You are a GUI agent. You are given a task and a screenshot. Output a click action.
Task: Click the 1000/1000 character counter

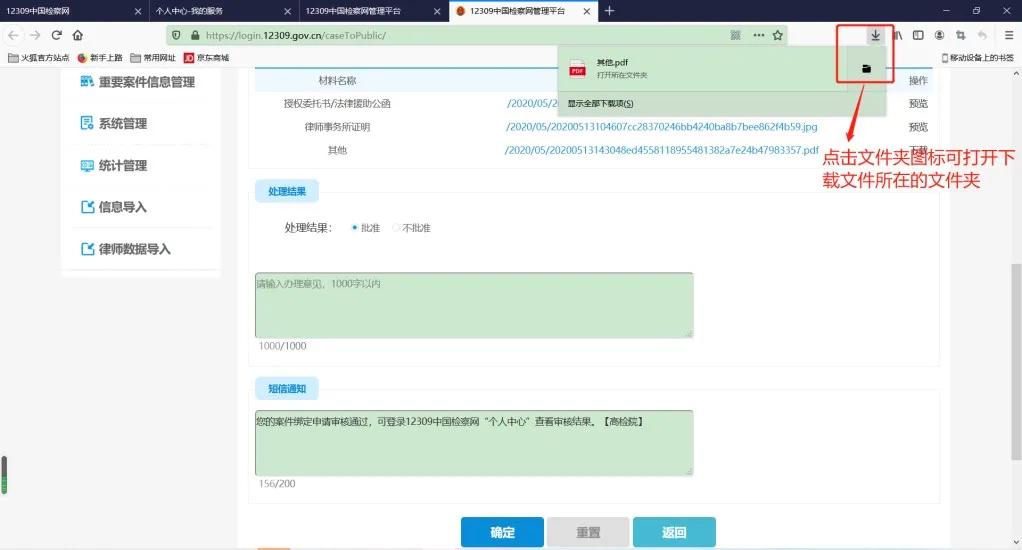tap(282, 346)
